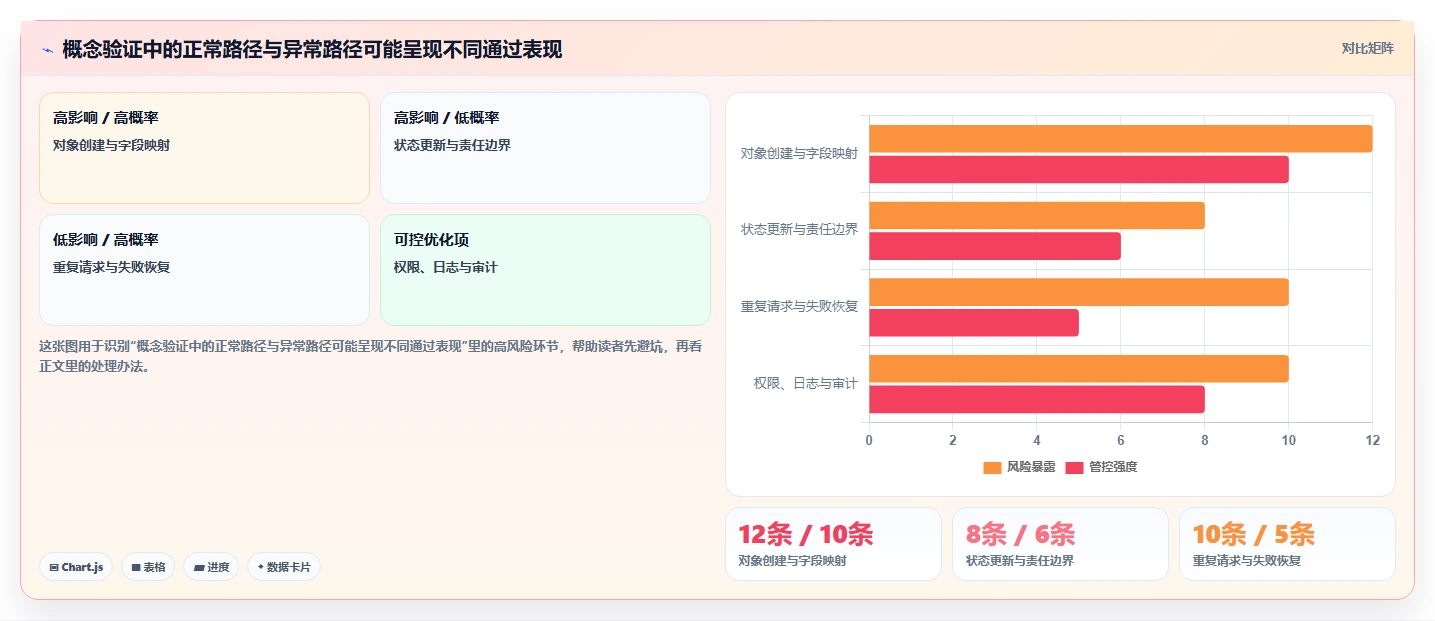Viewport: 1435px width, 621px height.
Task: Open the 10条 / 5条 data card
Action: (x=1287, y=544)
